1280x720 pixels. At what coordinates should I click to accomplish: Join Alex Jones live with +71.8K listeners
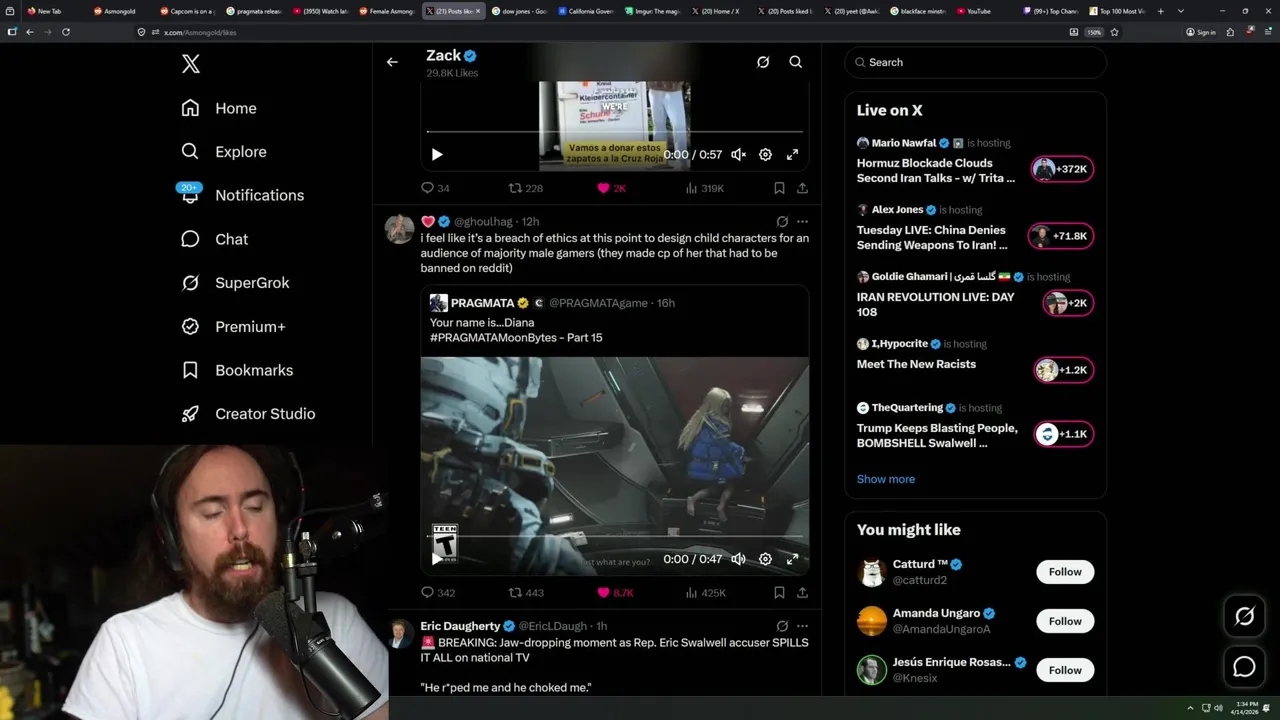point(1062,236)
